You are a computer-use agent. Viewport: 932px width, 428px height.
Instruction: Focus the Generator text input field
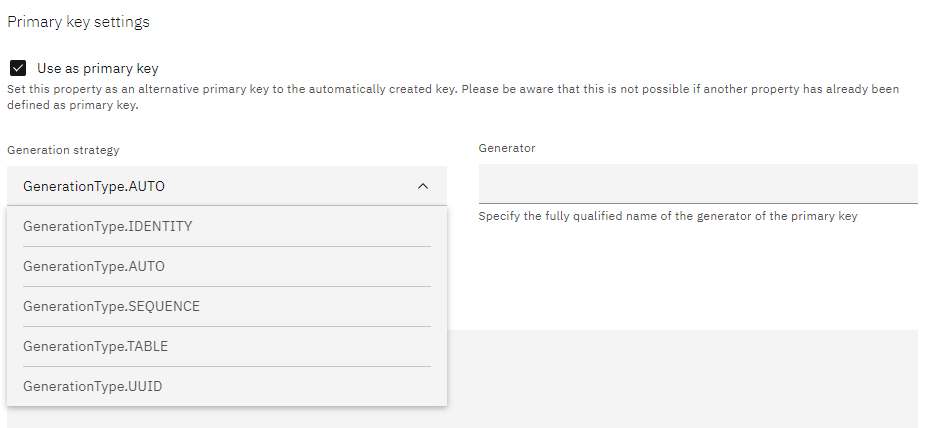(698, 184)
